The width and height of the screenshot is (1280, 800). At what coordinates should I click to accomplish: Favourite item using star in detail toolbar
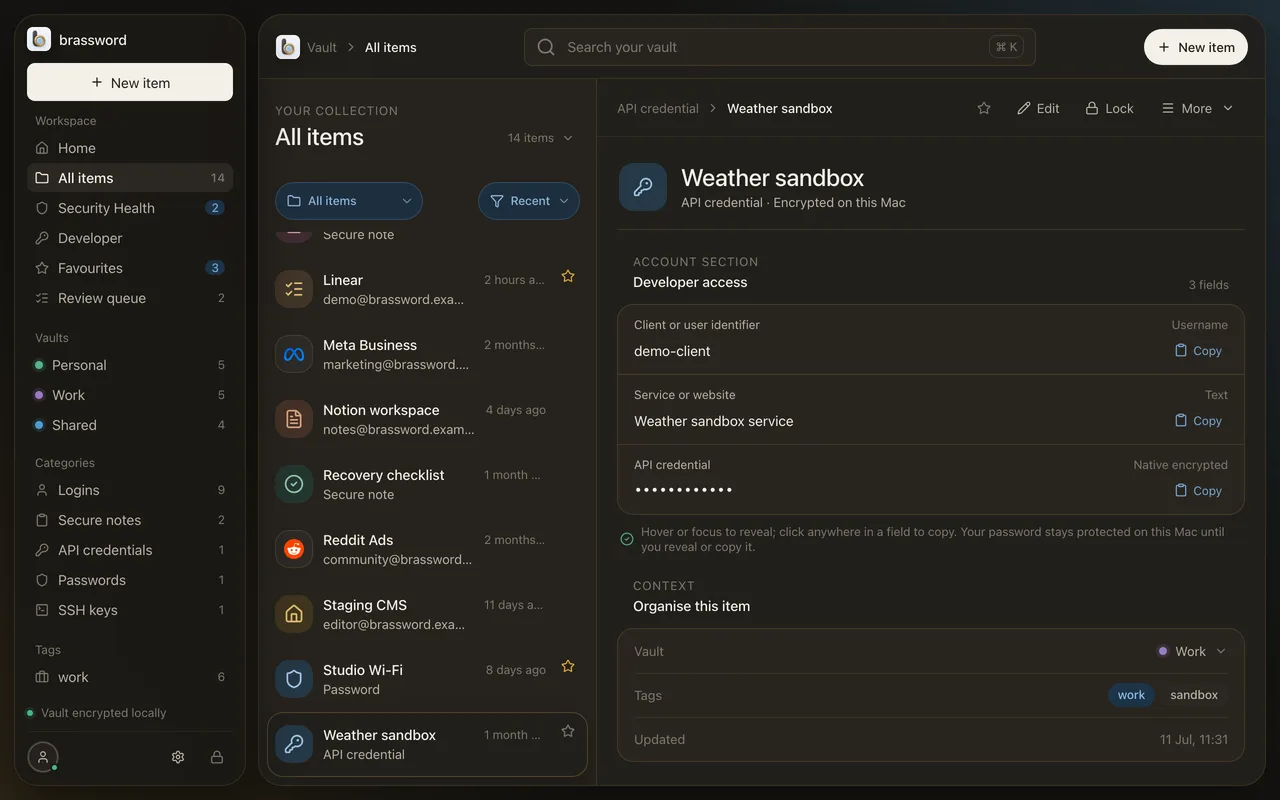[984, 108]
